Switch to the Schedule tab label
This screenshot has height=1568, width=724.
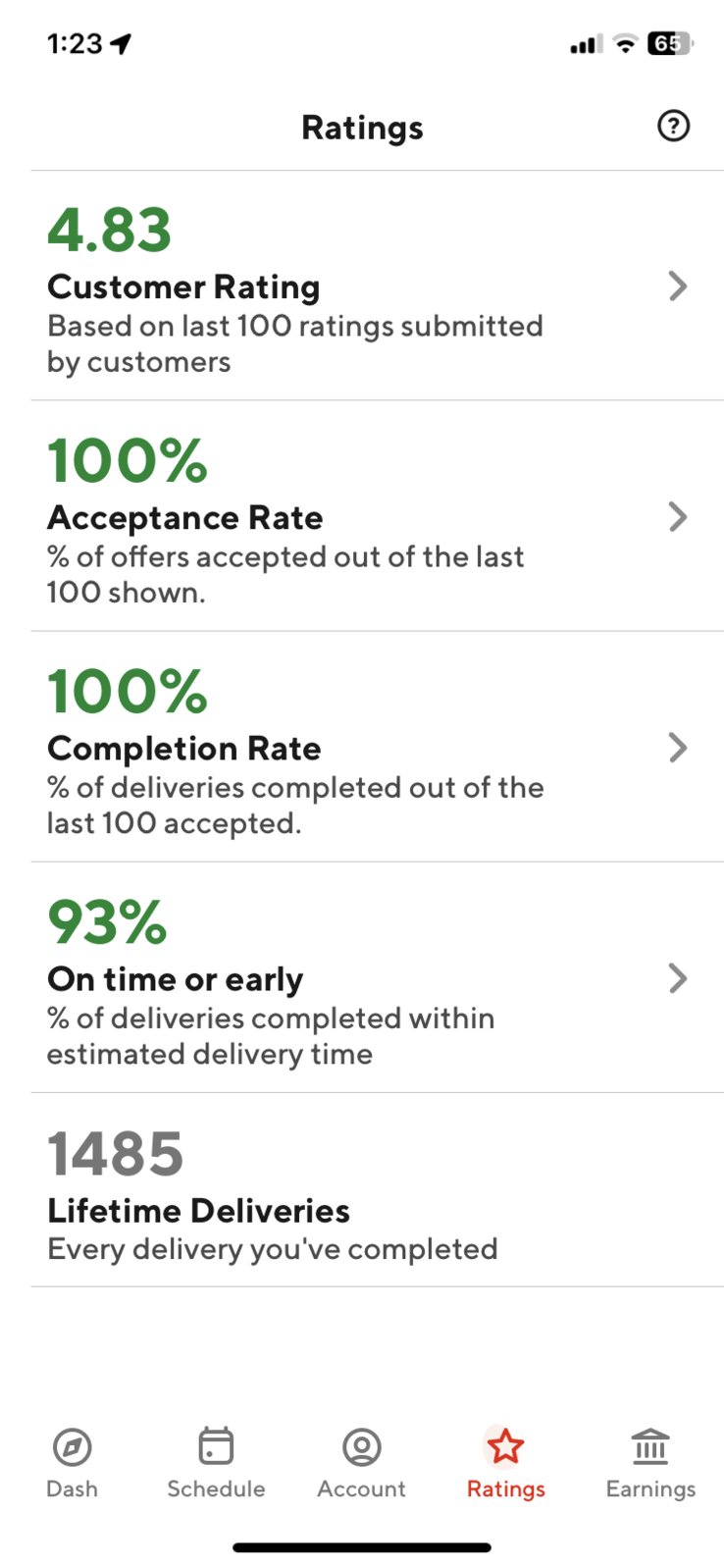pos(216,1489)
